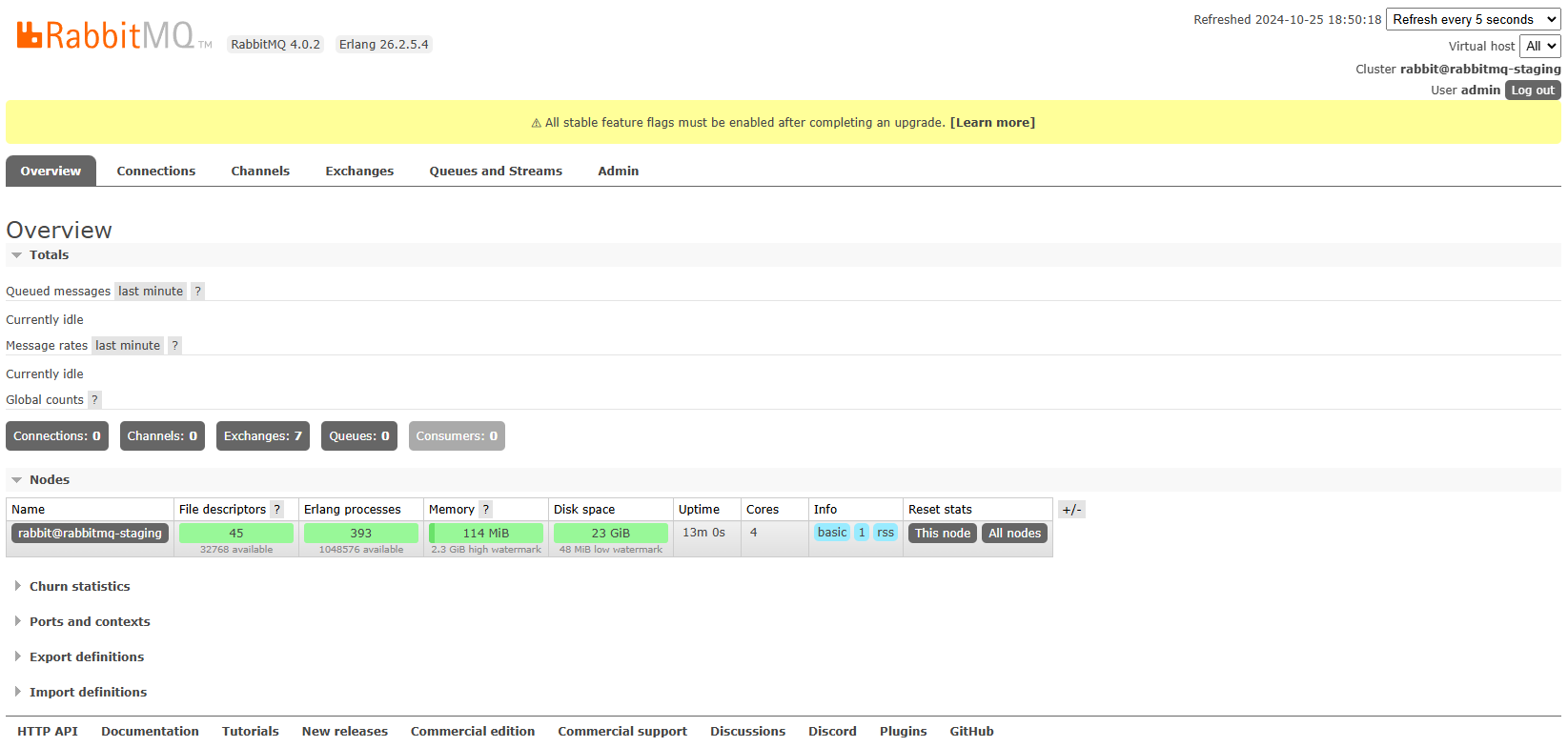Image resolution: width=1568 pixels, height=747 pixels.
Task: Click the RabbitMQ 4.0.2 version label
Action: click(275, 45)
